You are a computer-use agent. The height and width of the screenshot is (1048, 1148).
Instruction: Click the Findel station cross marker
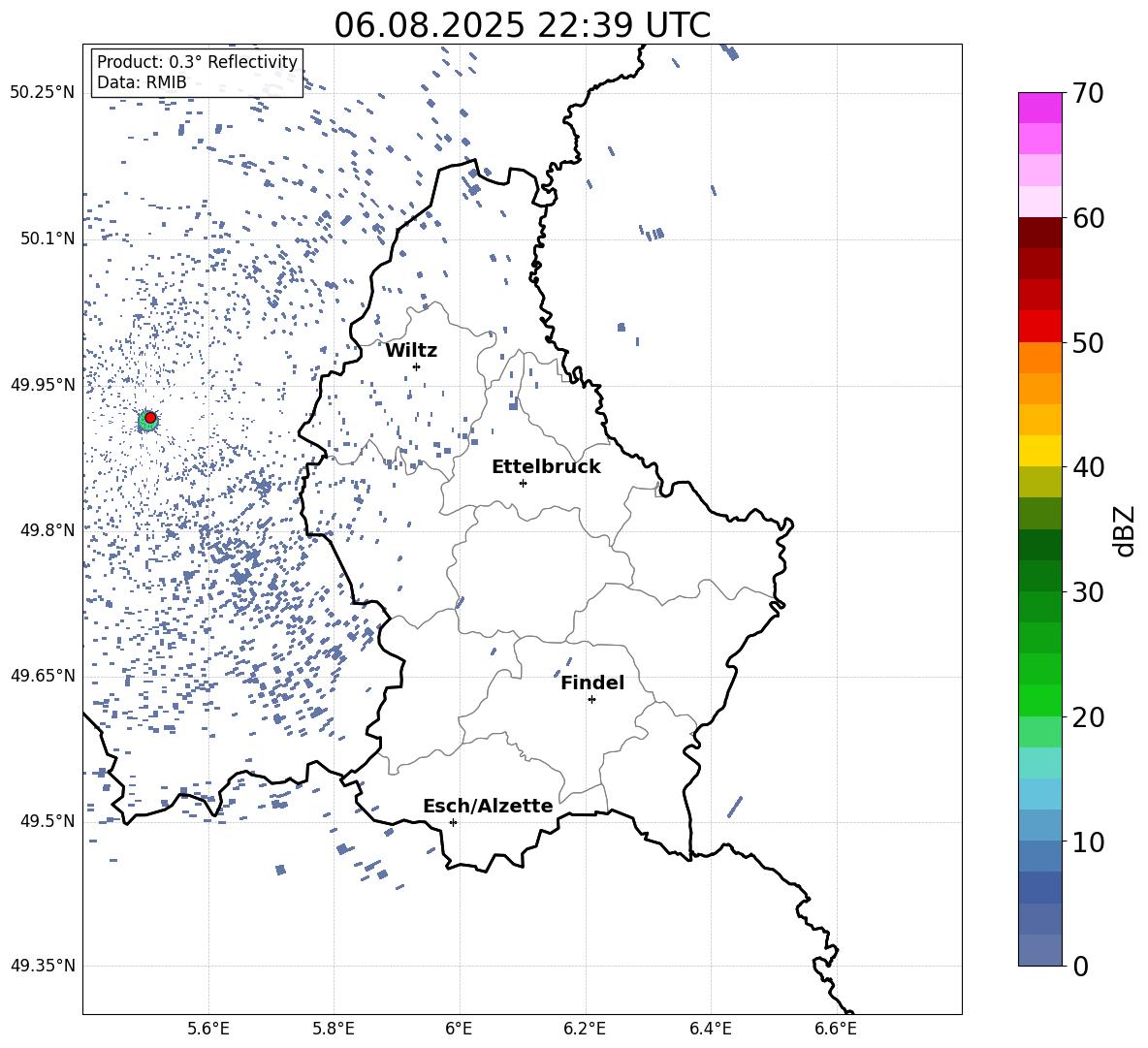591,700
